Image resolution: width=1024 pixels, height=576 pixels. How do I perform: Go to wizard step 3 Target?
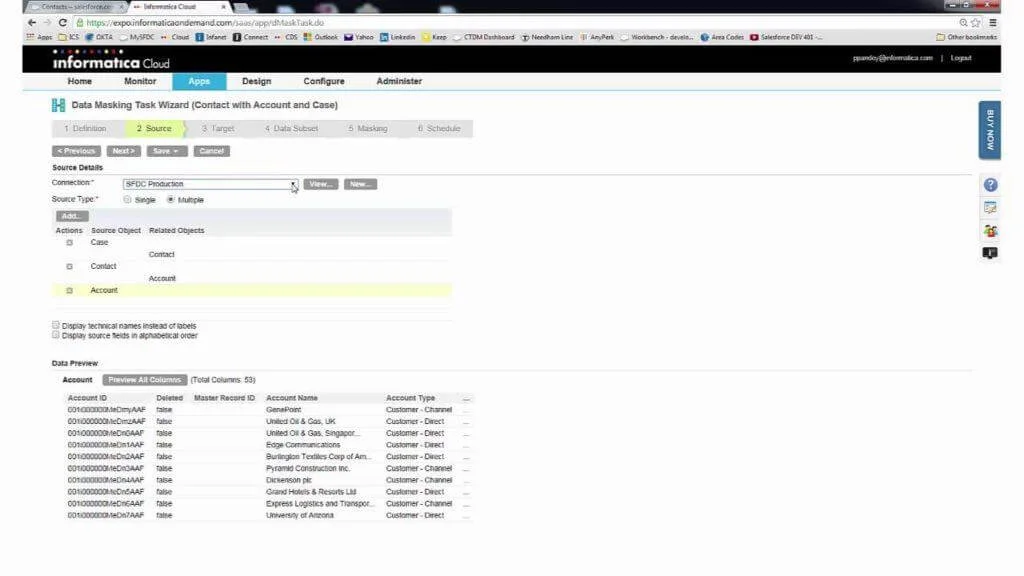click(x=218, y=129)
